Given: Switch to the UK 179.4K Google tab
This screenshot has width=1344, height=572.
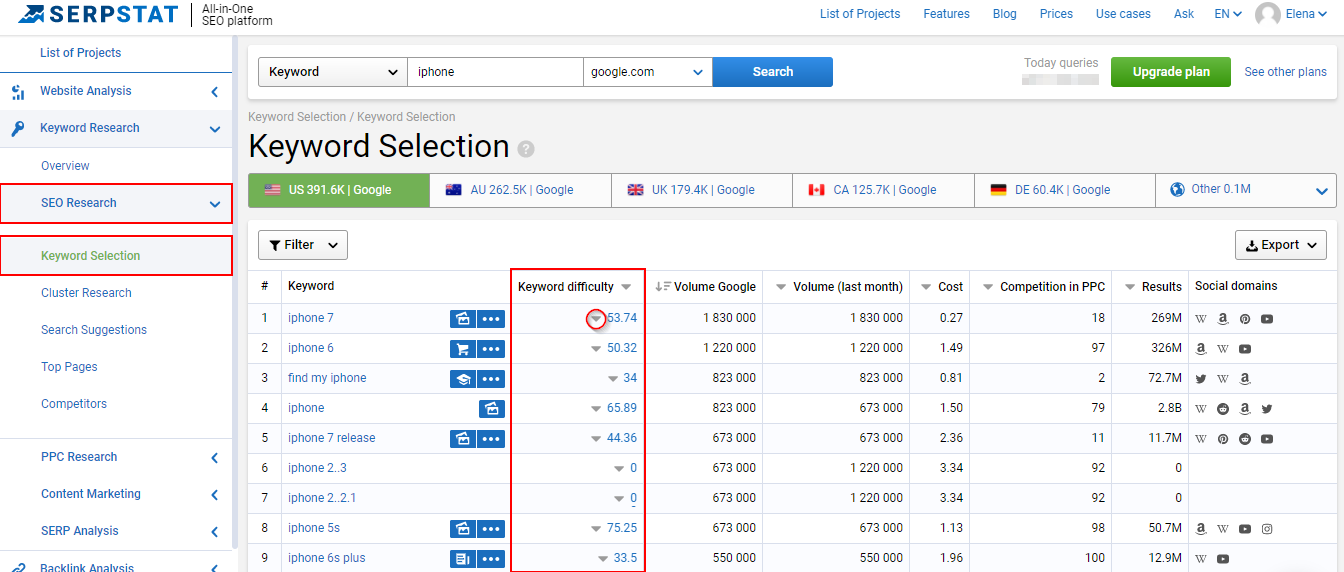Looking at the screenshot, I should tap(702, 190).
